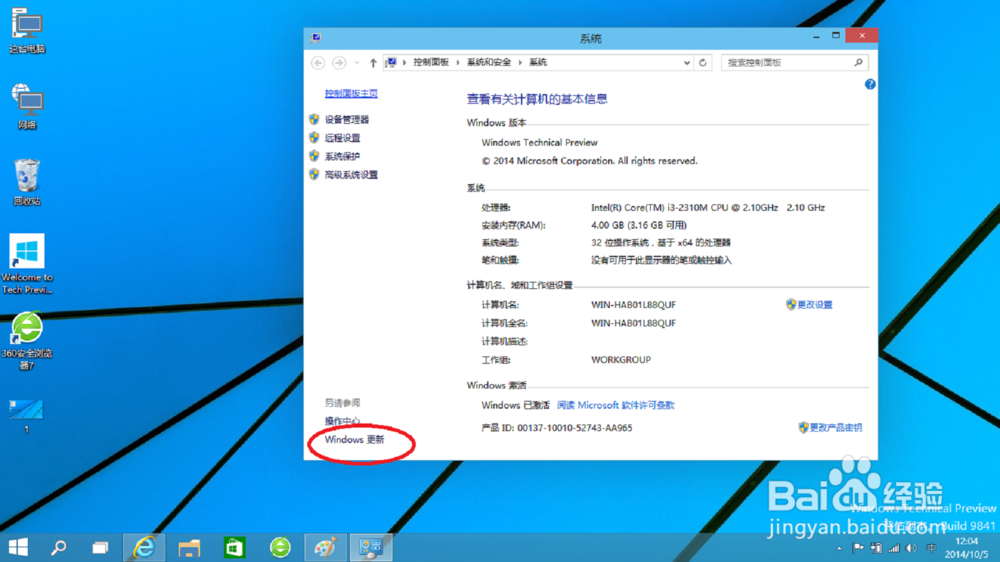1000x562 pixels.
Task: Select the computer name WIN-HAB01L88QUF text
Action: coord(633,305)
